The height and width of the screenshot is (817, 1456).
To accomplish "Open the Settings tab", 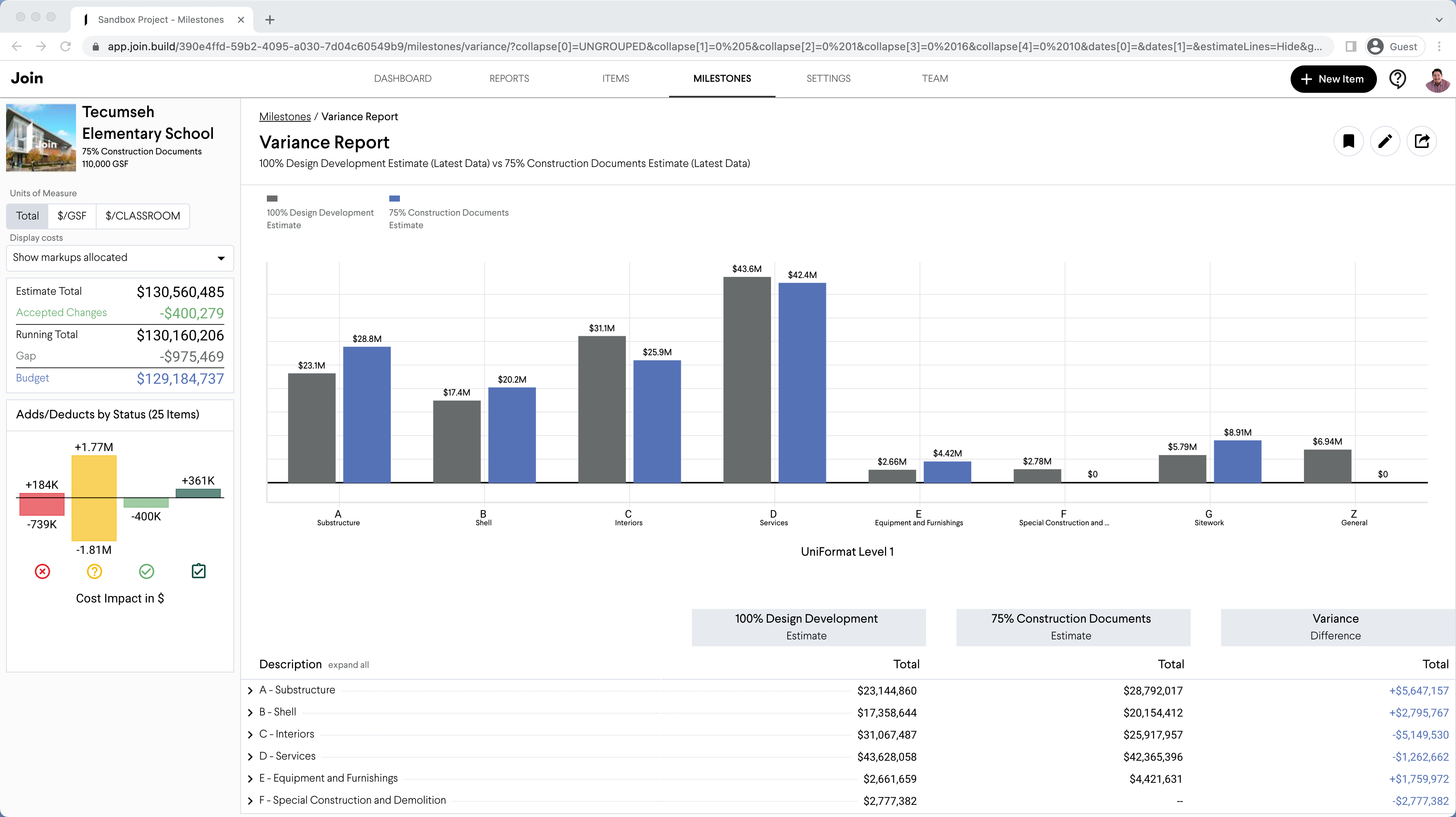I will [829, 79].
